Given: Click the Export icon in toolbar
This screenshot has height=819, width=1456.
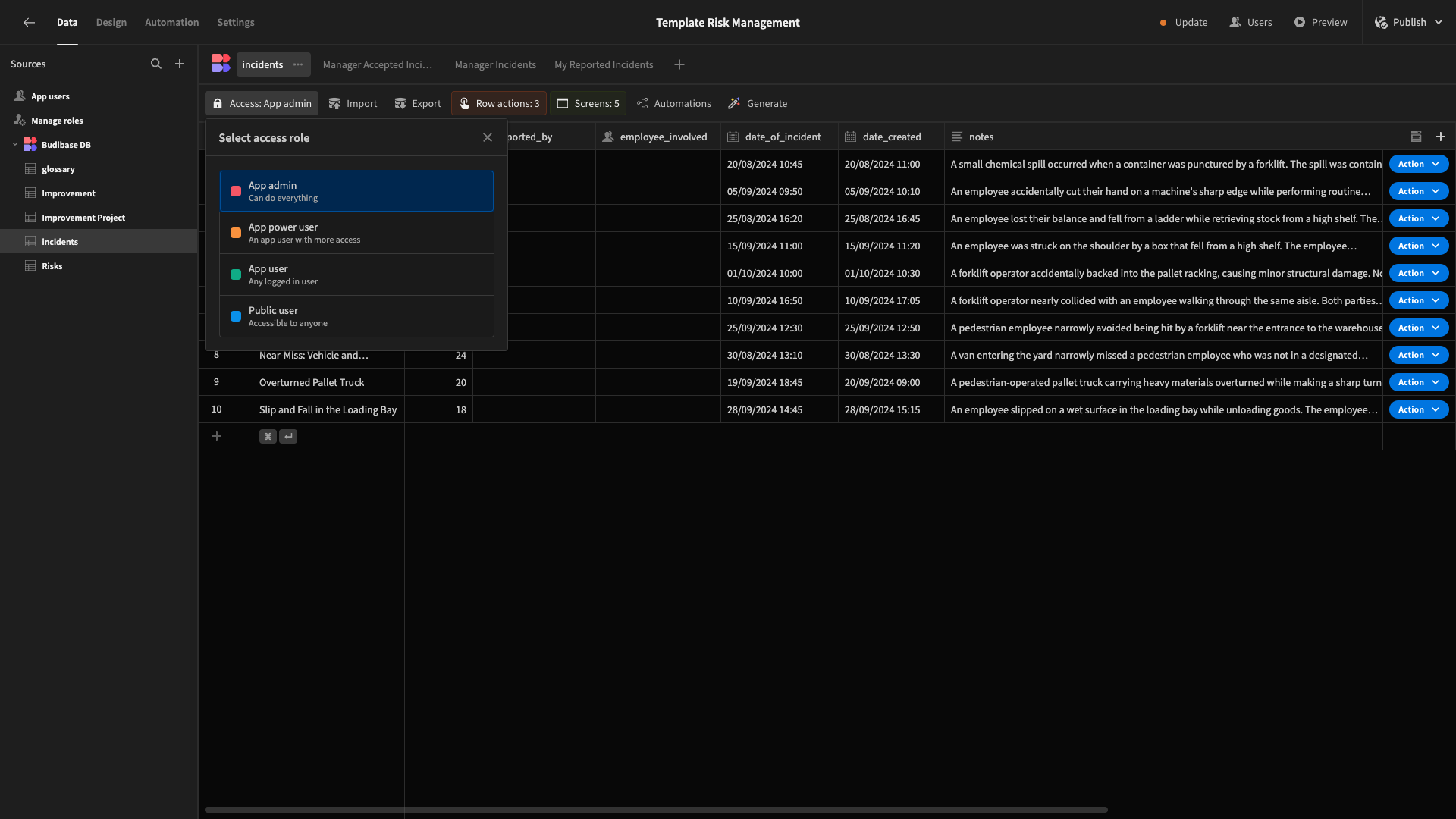Looking at the screenshot, I should (x=400, y=104).
